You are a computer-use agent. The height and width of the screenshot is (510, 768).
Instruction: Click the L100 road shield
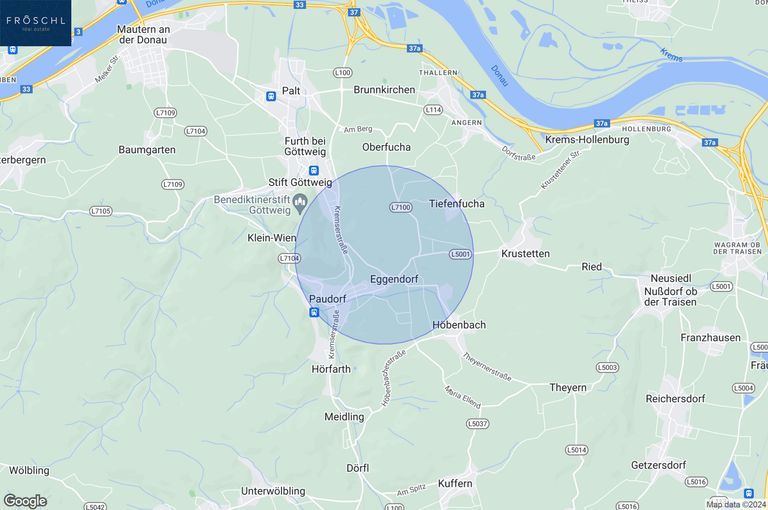342,73
